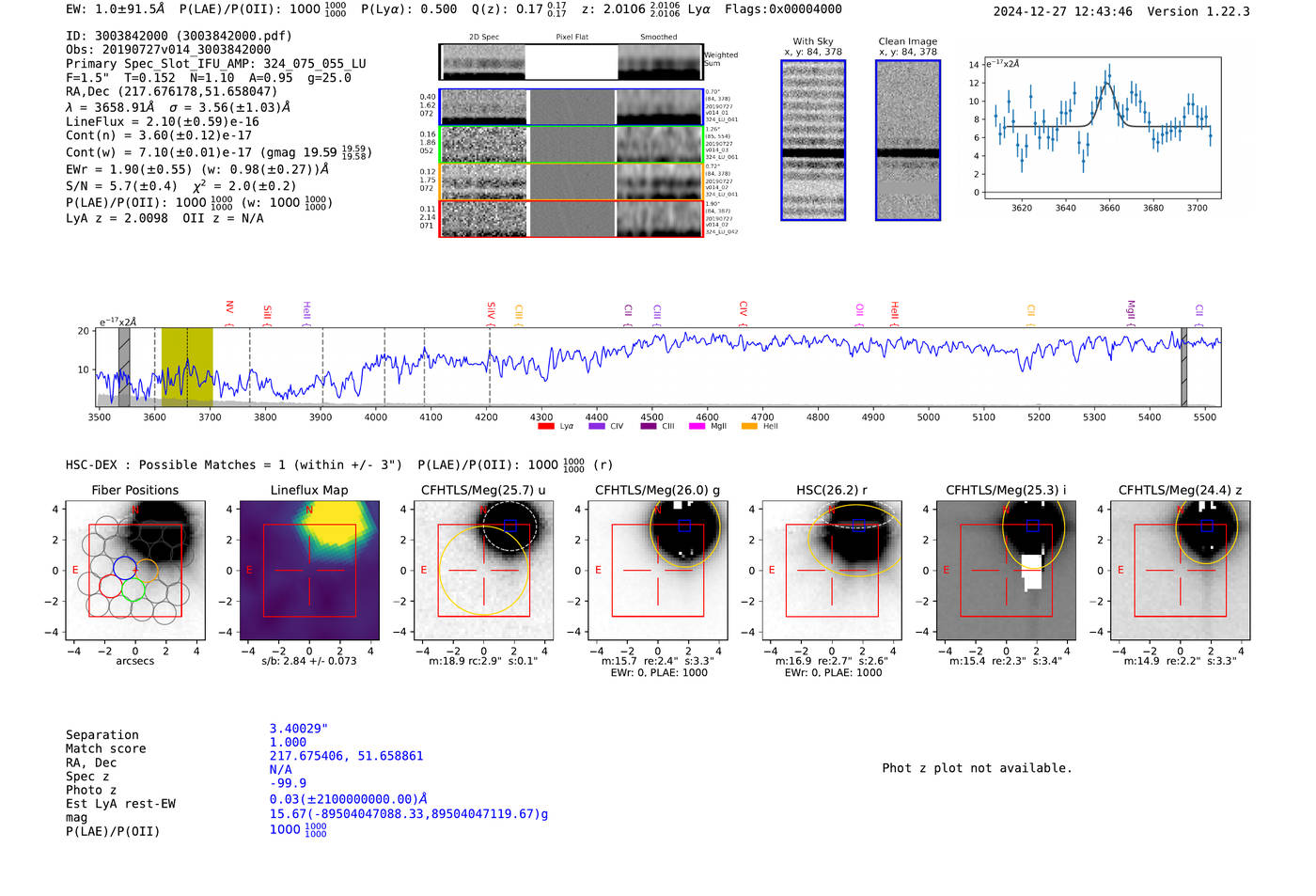This screenshot has width=1316, height=896.
Task: Select the Lyα red legend swatch
Action: (x=545, y=426)
